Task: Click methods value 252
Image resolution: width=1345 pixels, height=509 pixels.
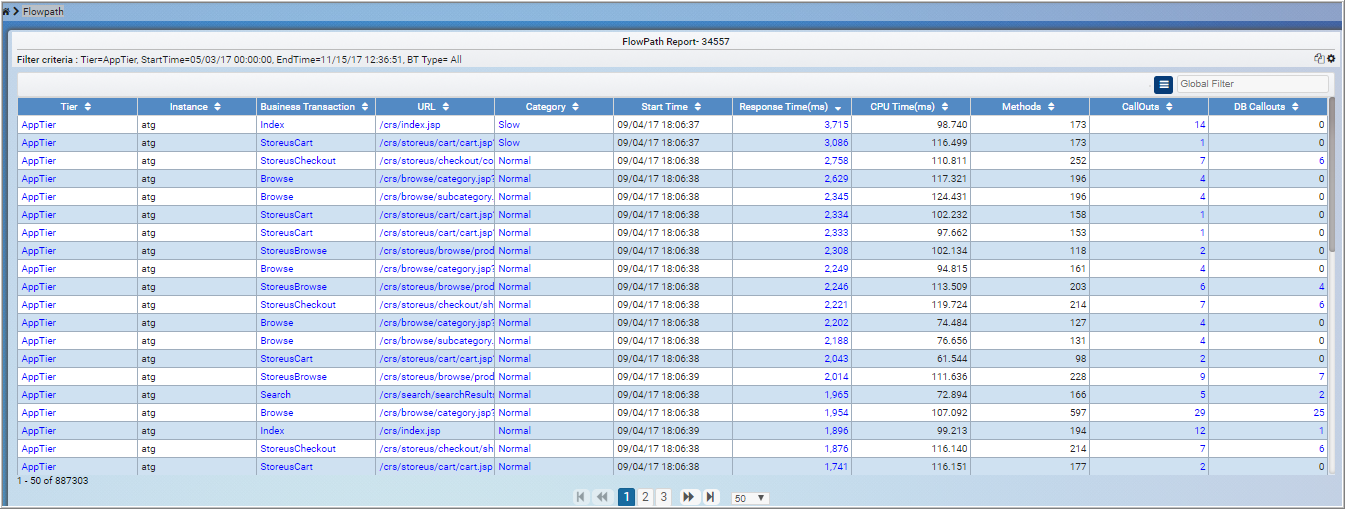Action: click(1078, 161)
